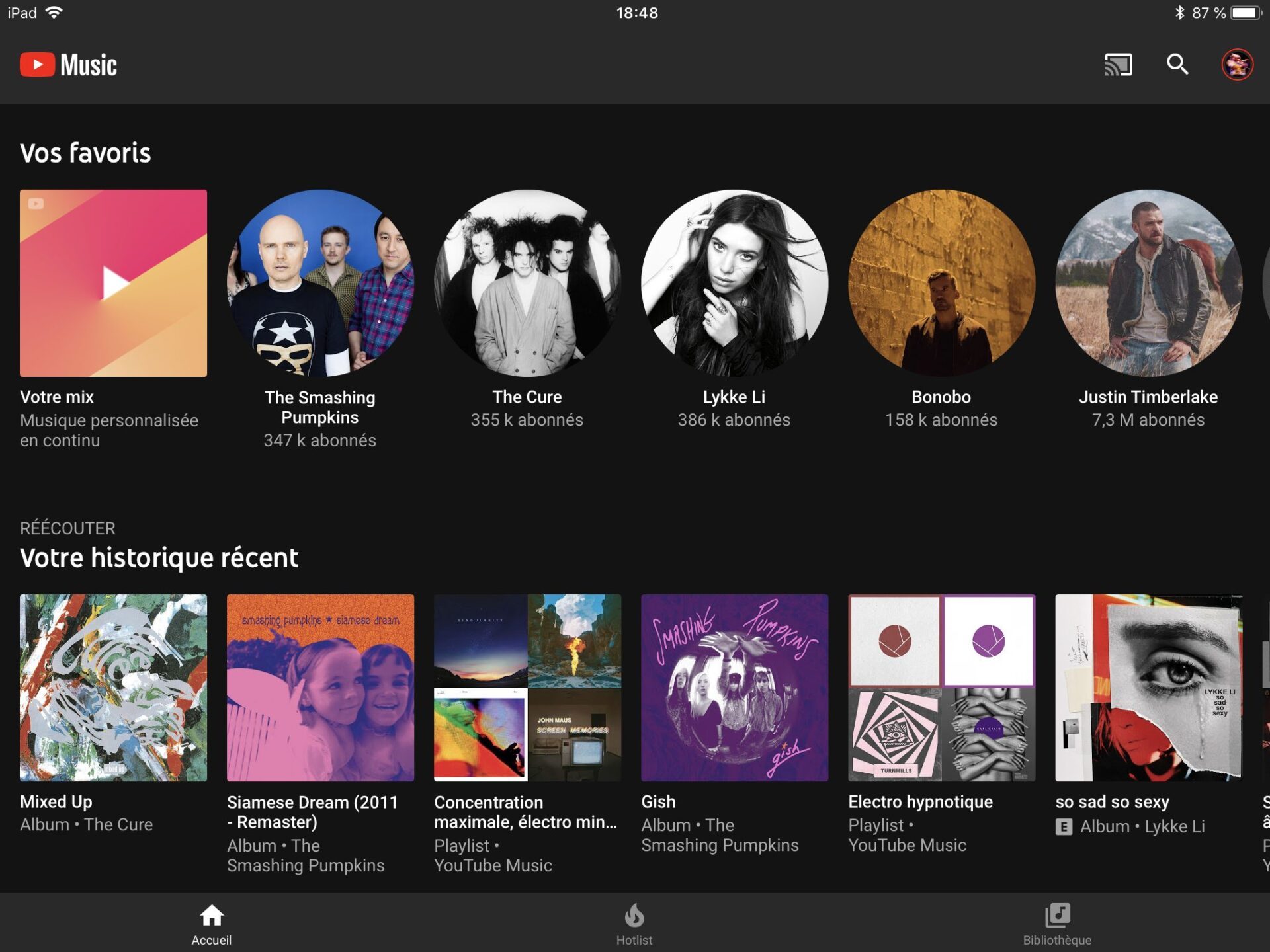
Task: Open The Cure artist photo
Action: tap(527, 283)
